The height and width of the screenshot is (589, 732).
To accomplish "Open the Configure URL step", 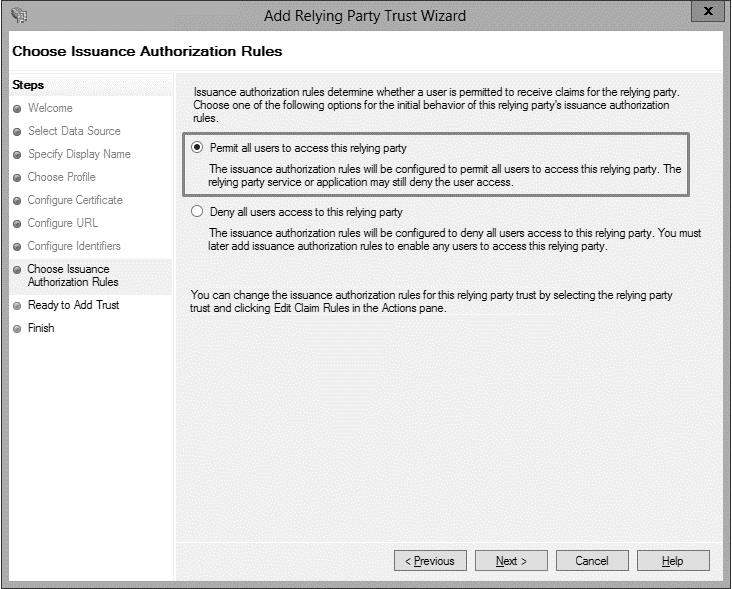I will coord(62,223).
